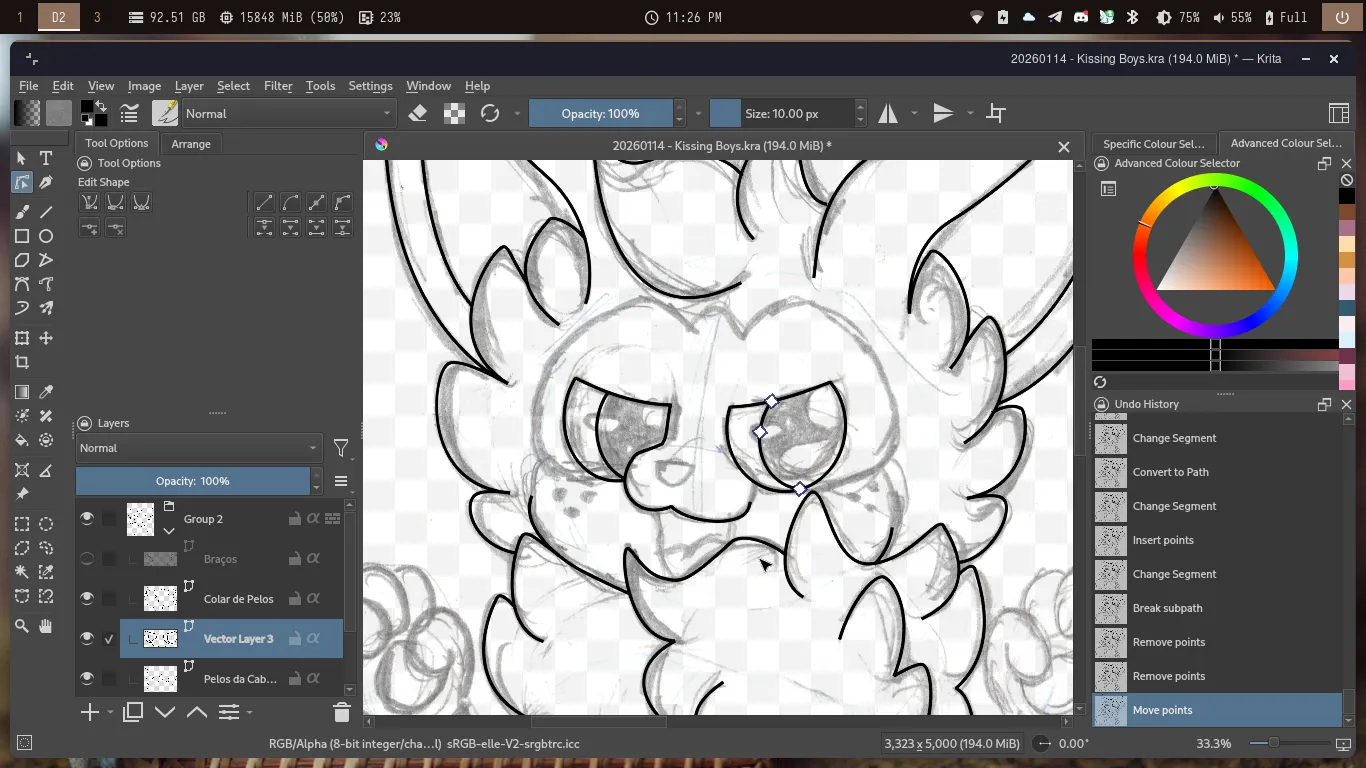Hide the Colar de Pelos layer
The width and height of the screenshot is (1366, 768).
coord(87,598)
